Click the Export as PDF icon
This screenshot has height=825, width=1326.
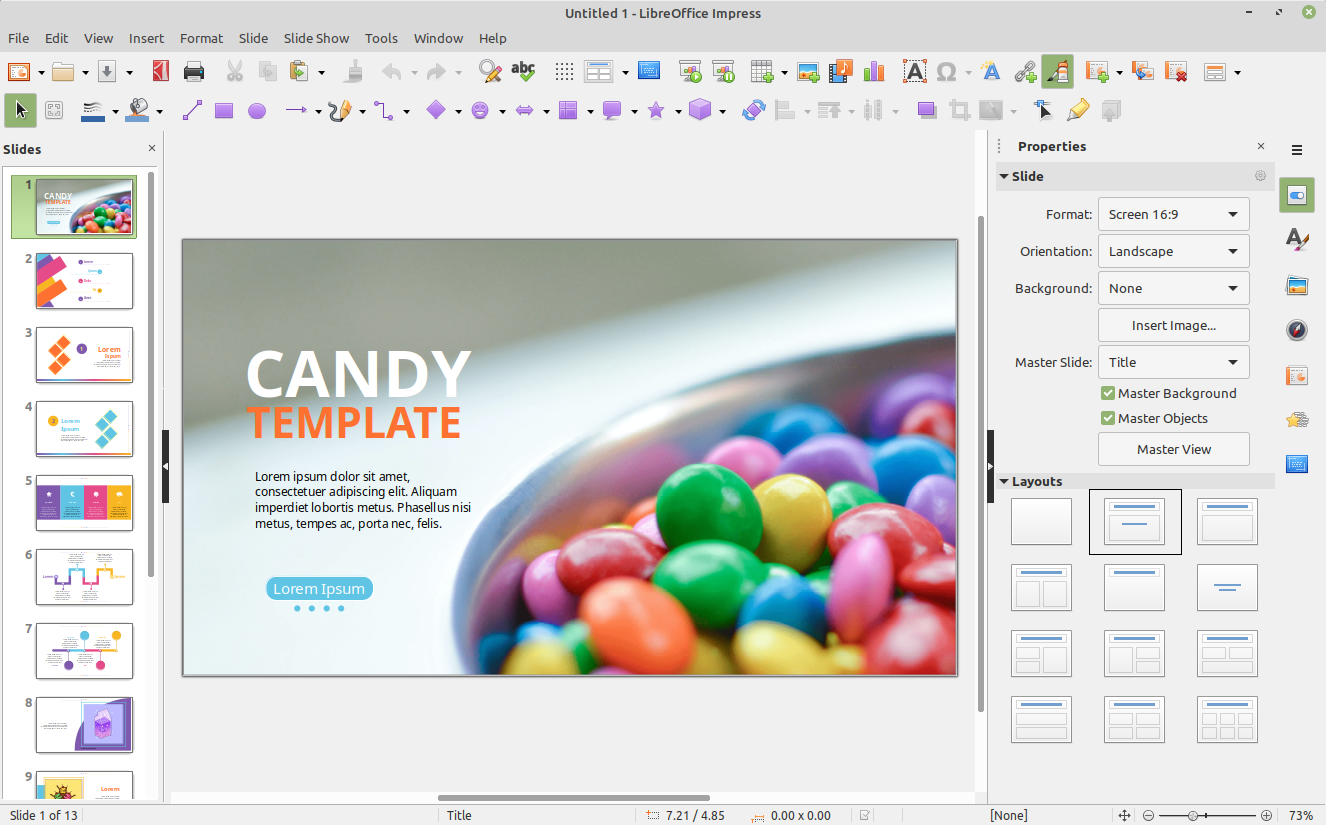(160, 71)
